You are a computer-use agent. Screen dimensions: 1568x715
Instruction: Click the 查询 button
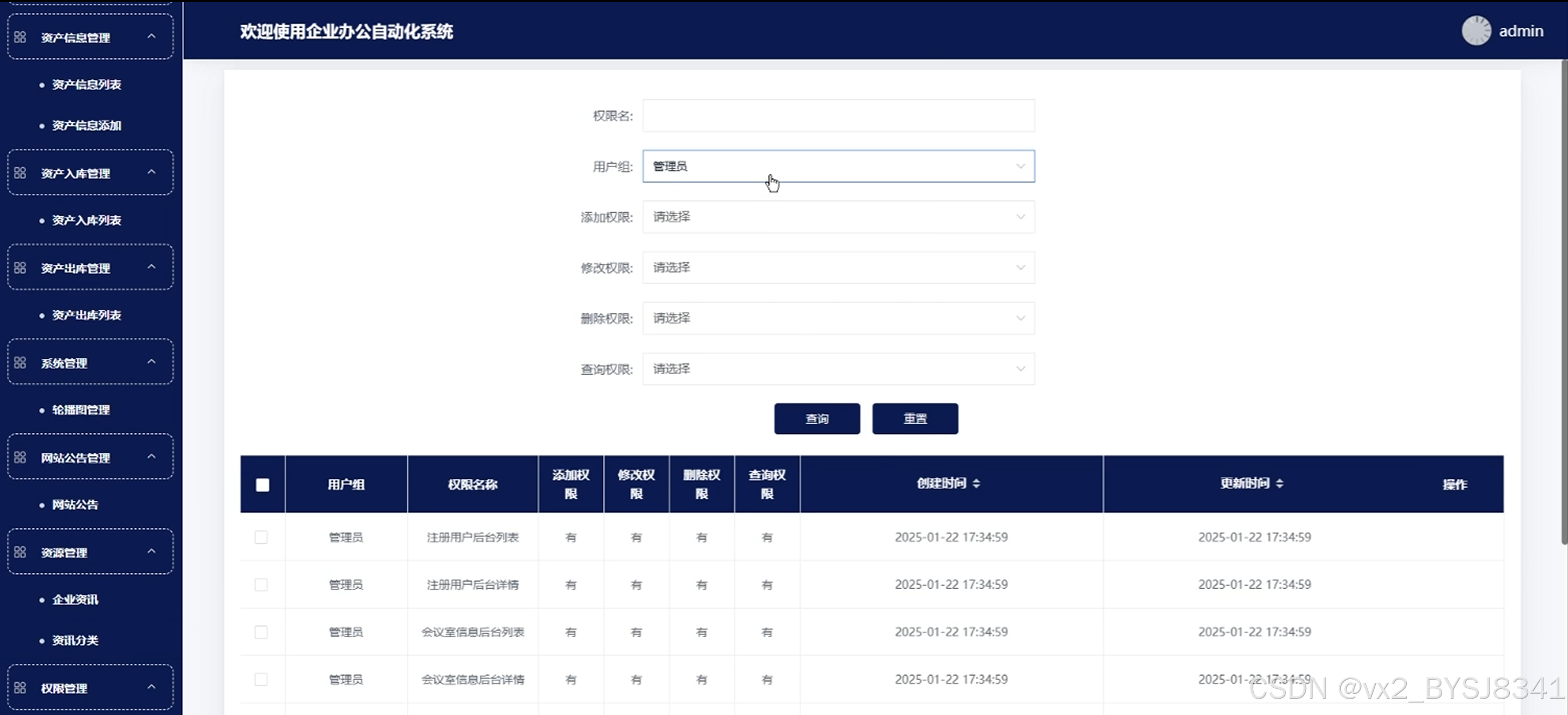816,419
